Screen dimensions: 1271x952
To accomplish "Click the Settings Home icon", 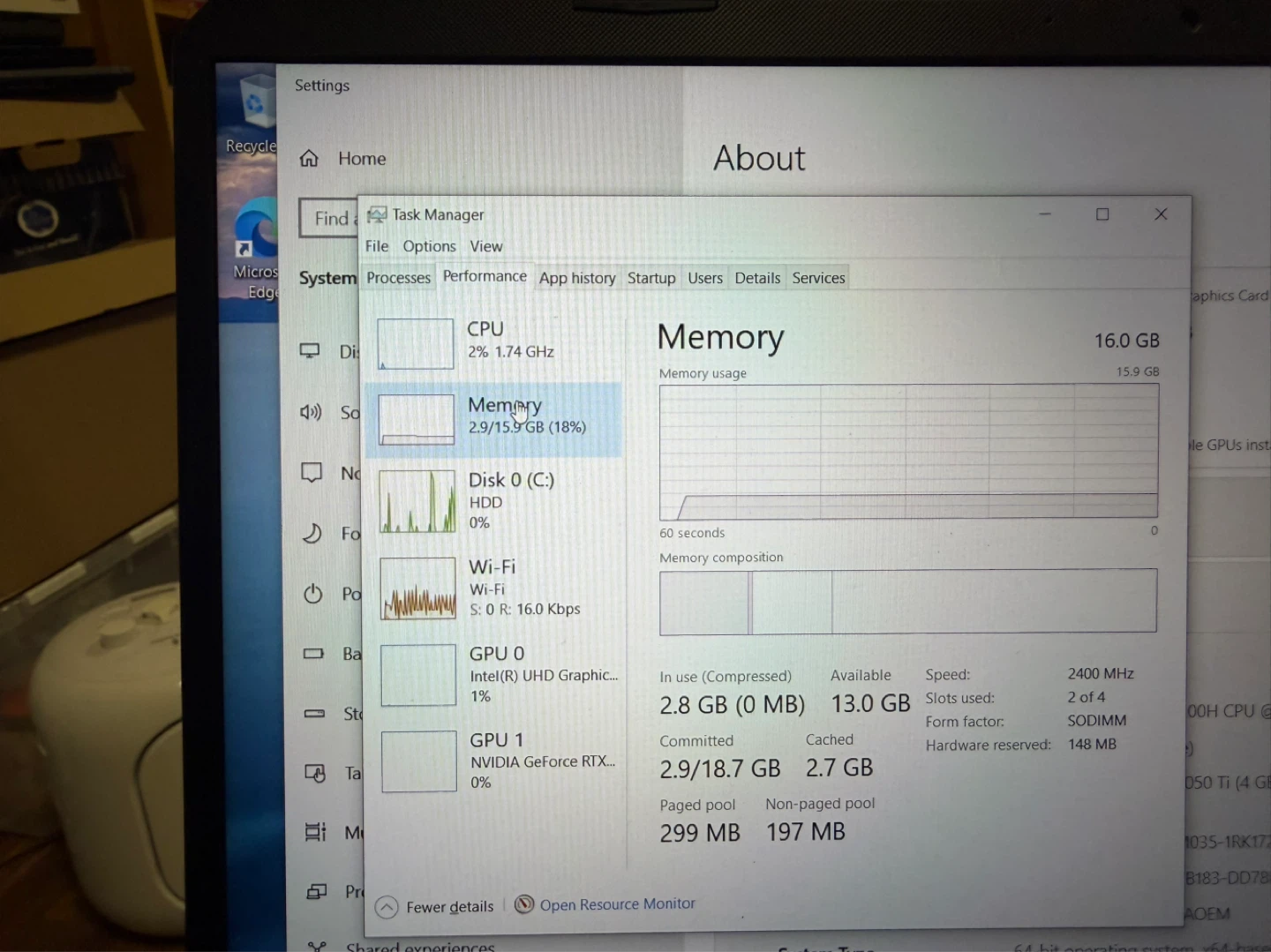I will 309,159.
